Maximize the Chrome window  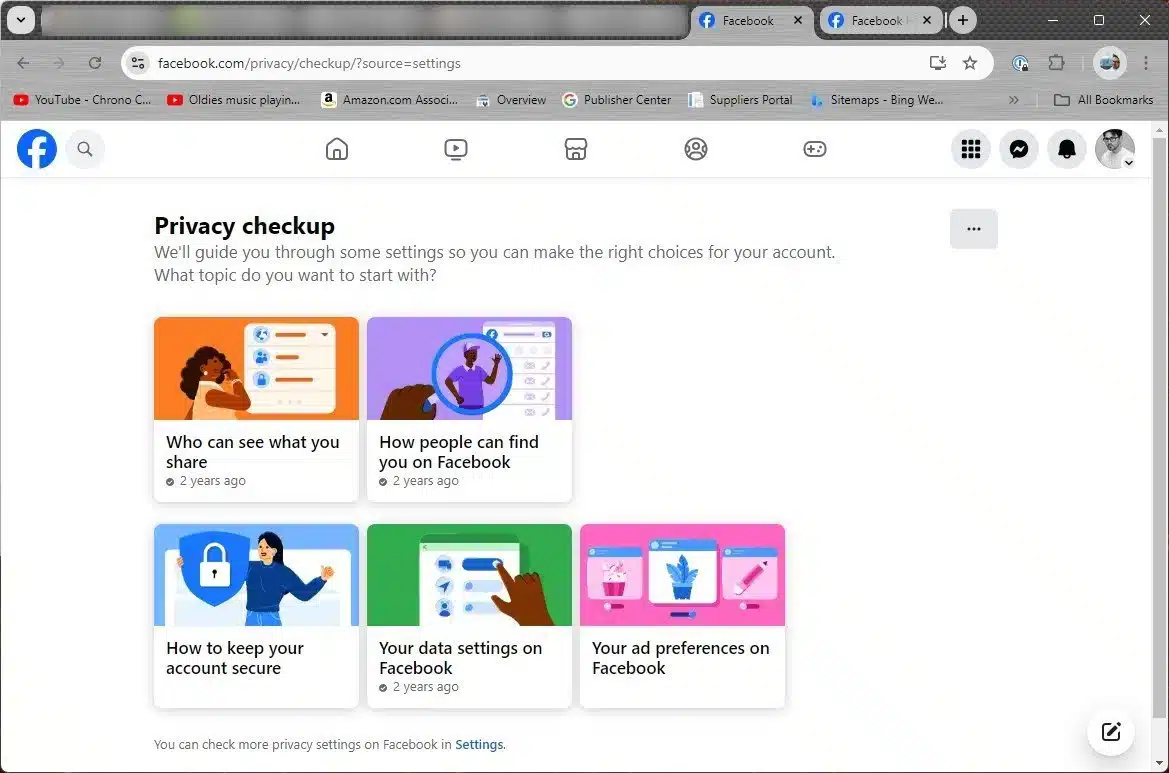tap(1099, 20)
